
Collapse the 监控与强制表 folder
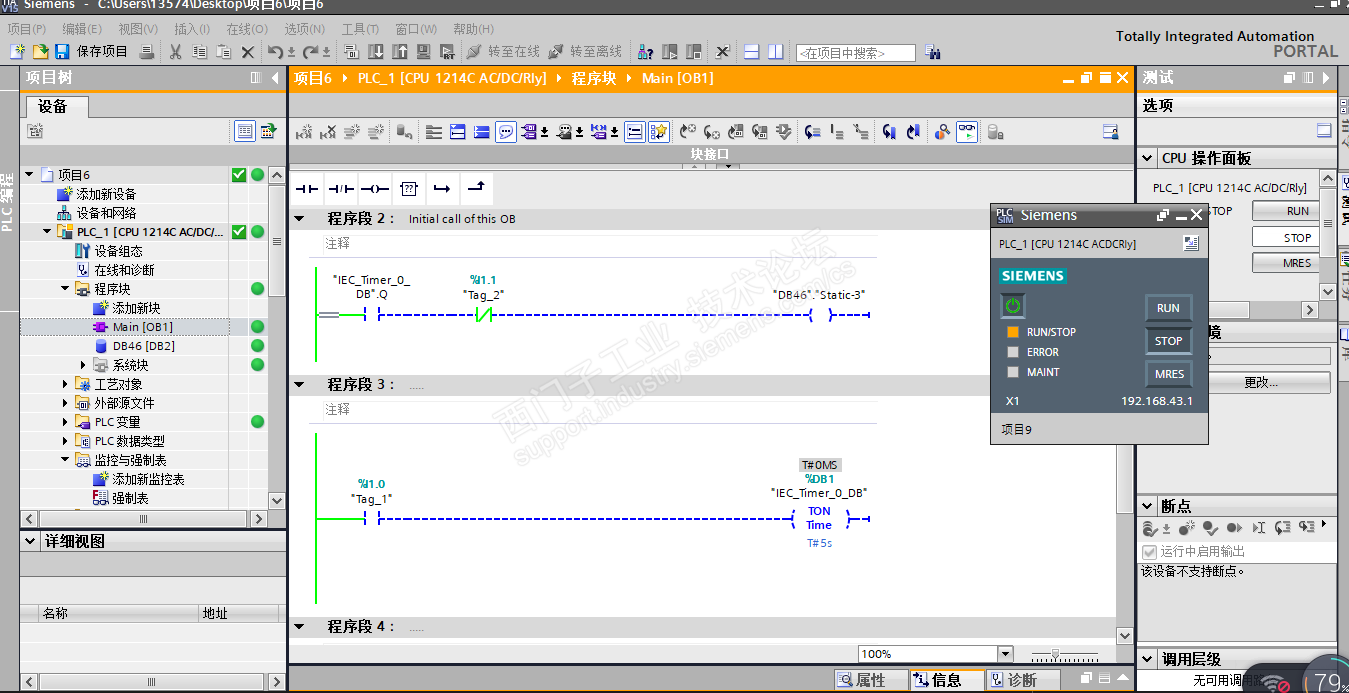65,460
